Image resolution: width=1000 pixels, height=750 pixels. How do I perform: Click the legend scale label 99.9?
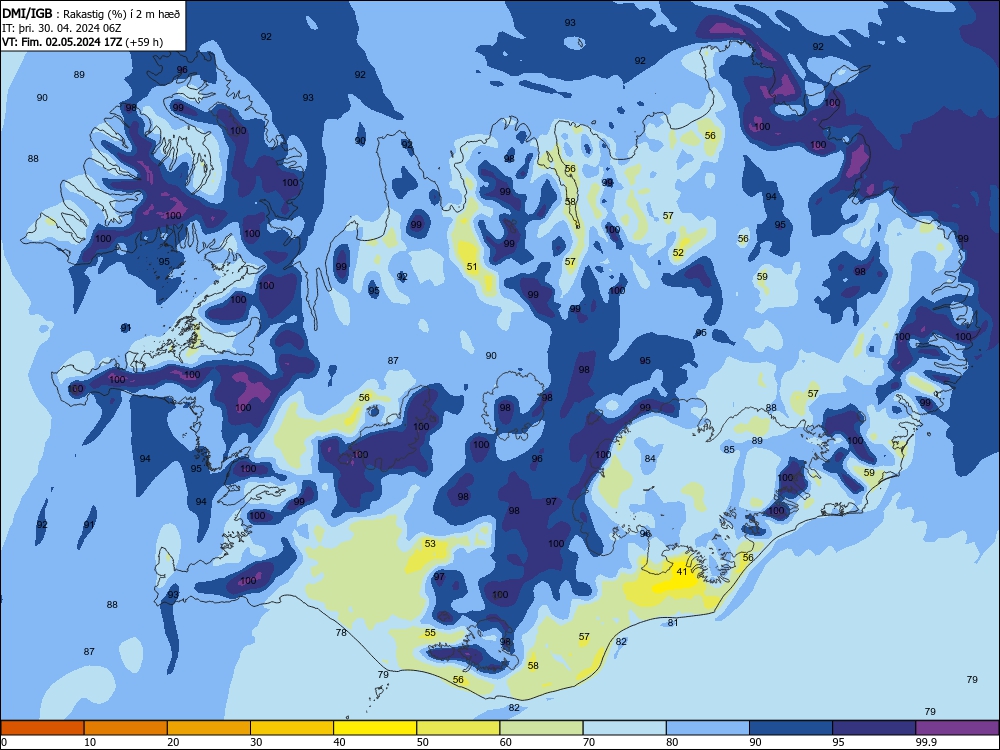click(x=926, y=742)
